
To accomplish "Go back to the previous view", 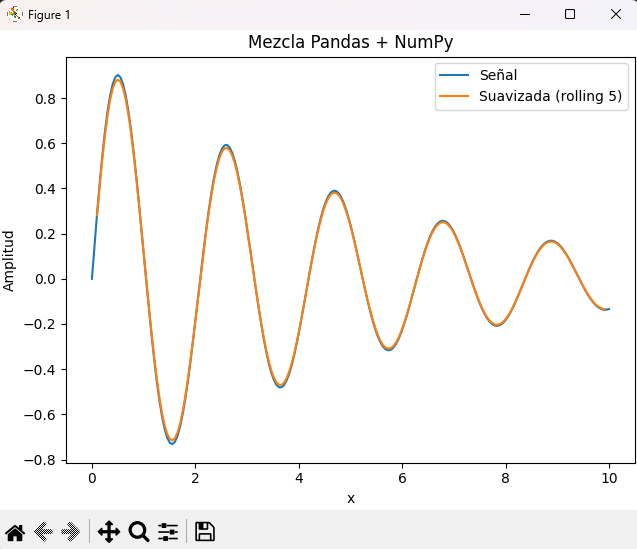I will point(43,532).
